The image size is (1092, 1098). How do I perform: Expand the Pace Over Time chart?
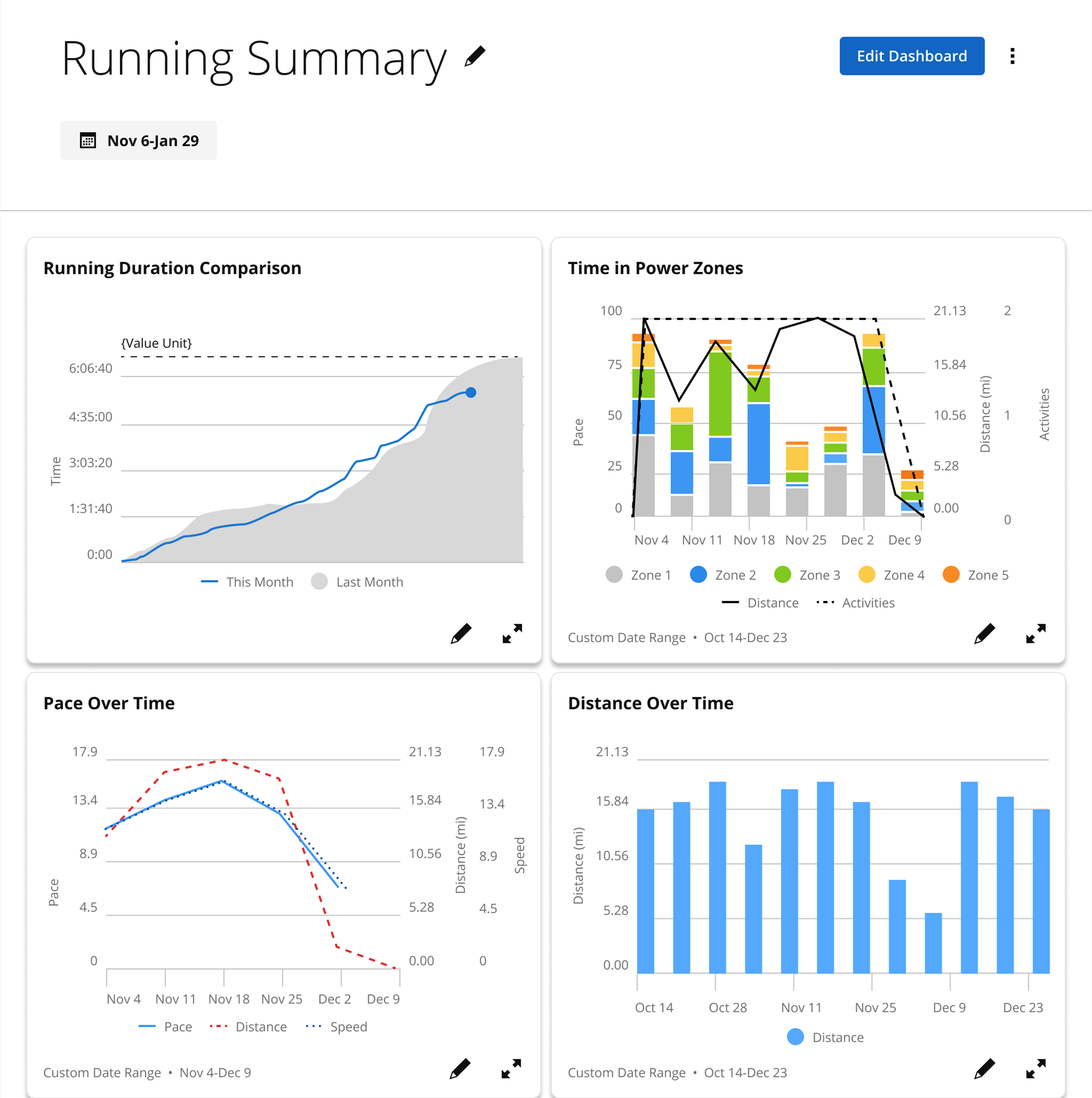pos(511,1068)
